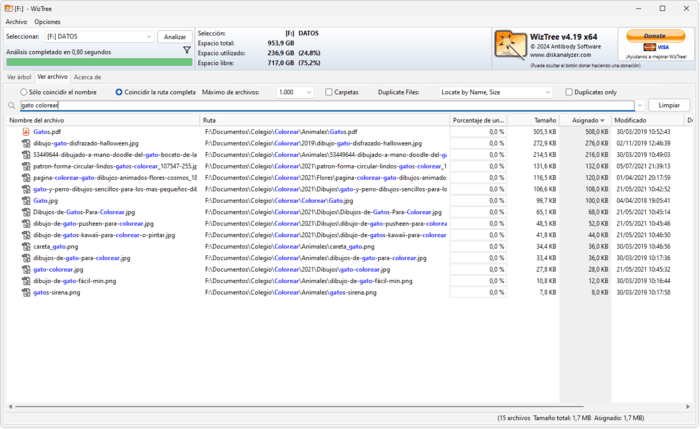Click the 'gato colorear' search field
The width and height of the screenshot is (700, 429).
325,105
